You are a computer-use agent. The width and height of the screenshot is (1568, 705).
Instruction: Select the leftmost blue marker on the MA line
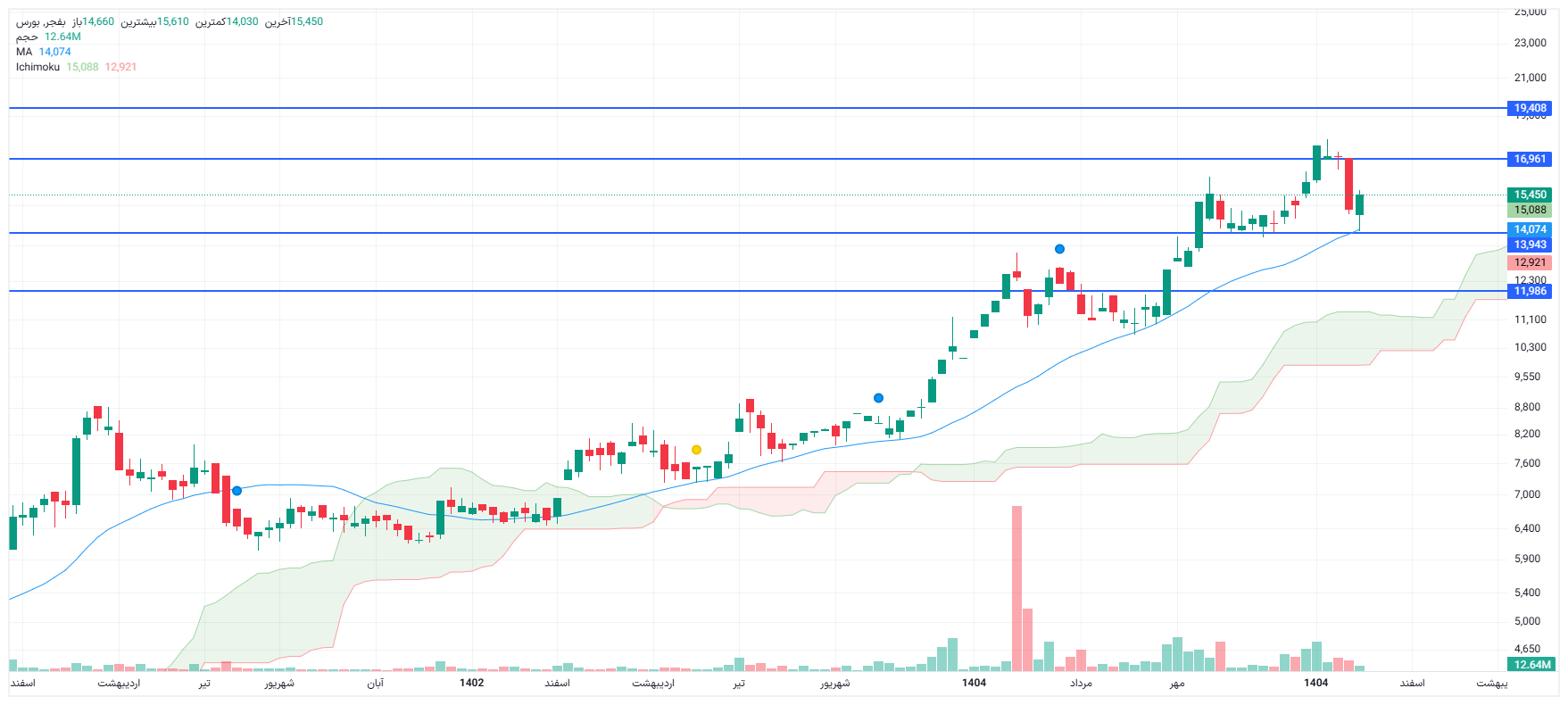pyautogui.click(x=236, y=491)
